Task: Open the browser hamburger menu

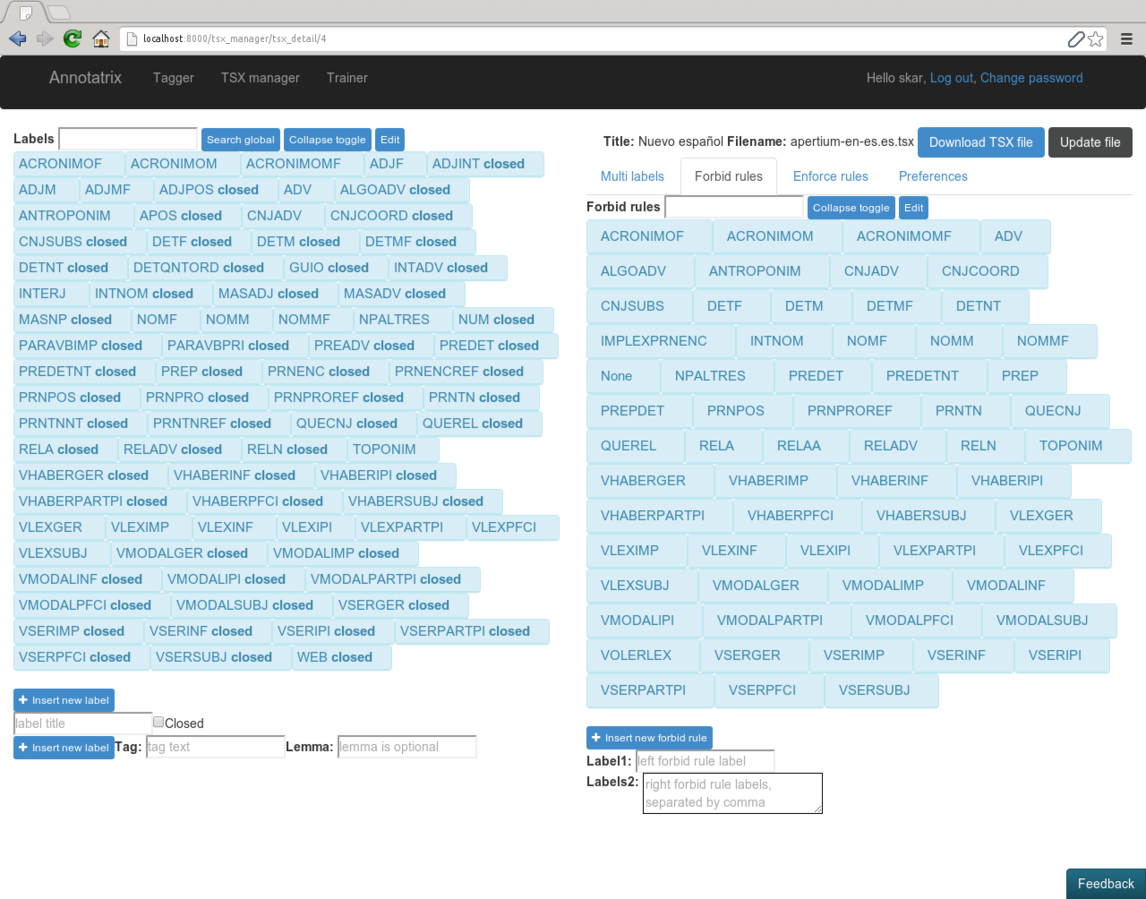Action: click(1127, 39)
